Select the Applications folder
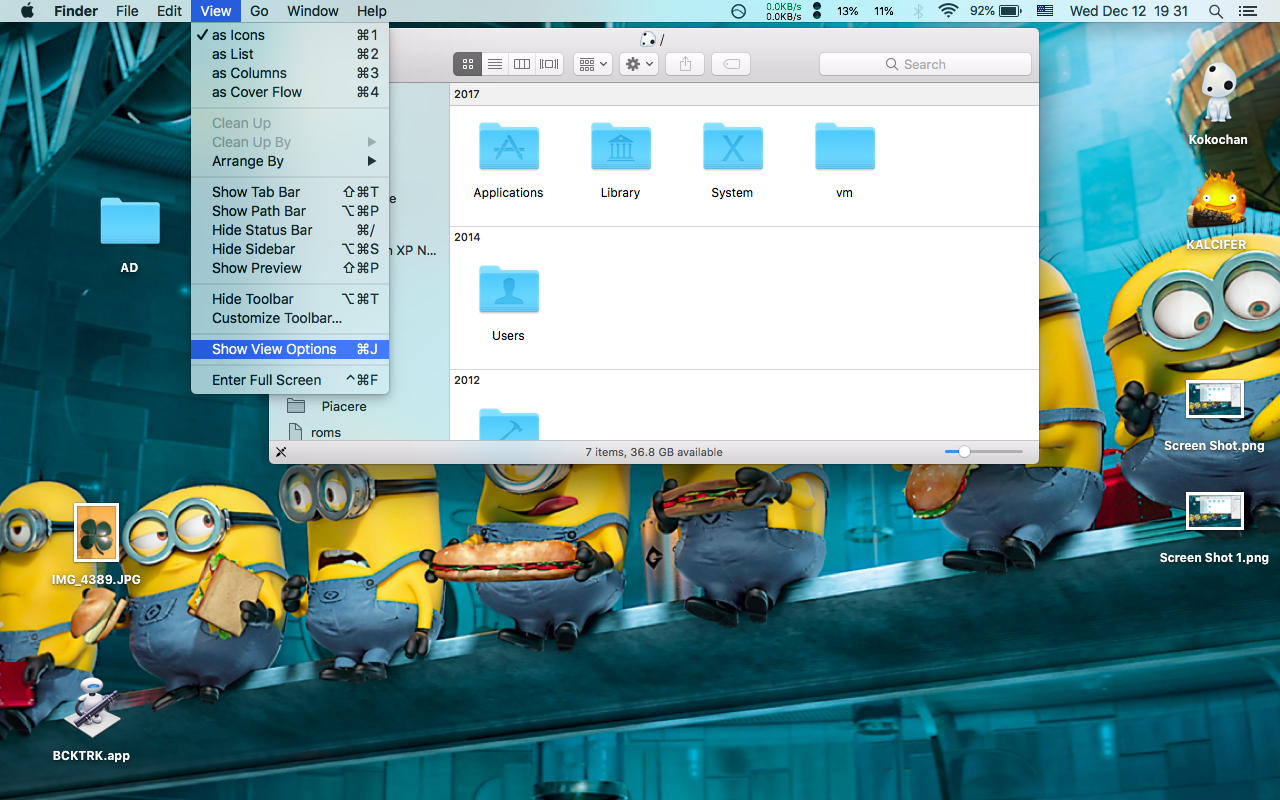The width and height of the screenshot is (1280, 800). click(508, 160)
